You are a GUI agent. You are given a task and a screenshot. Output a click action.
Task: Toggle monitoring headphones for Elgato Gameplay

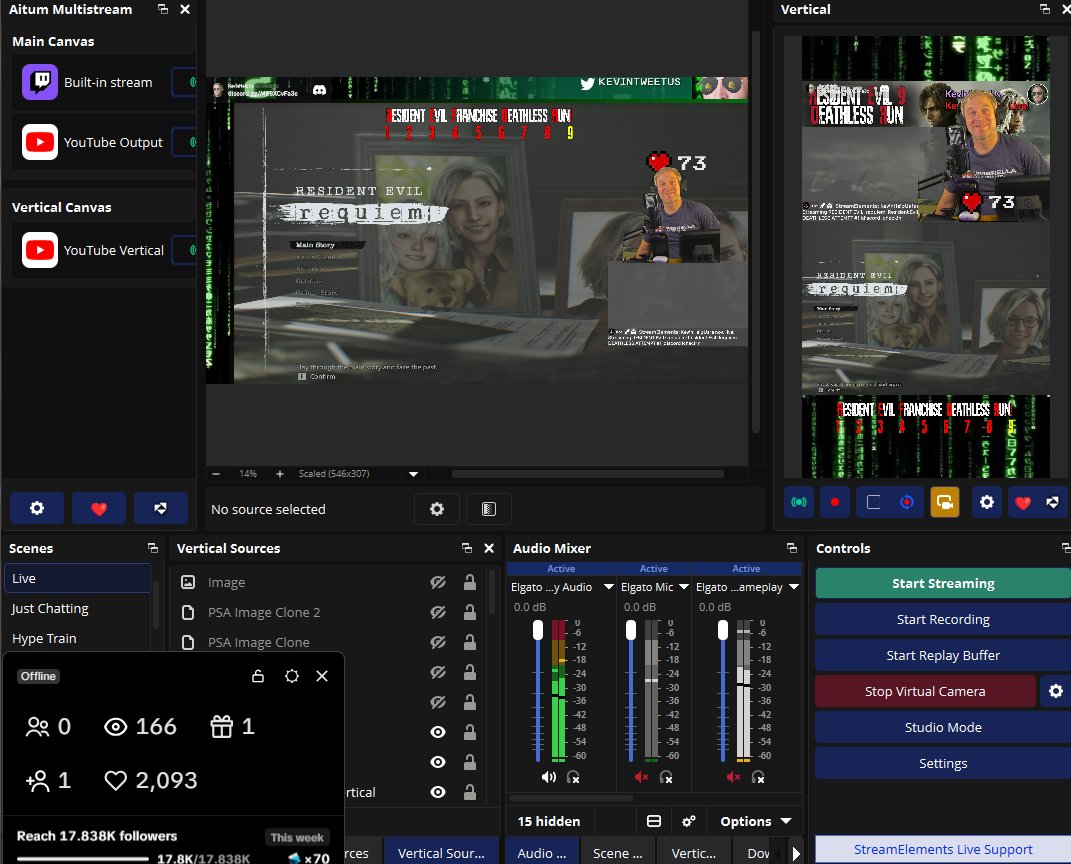click(758, 777)
